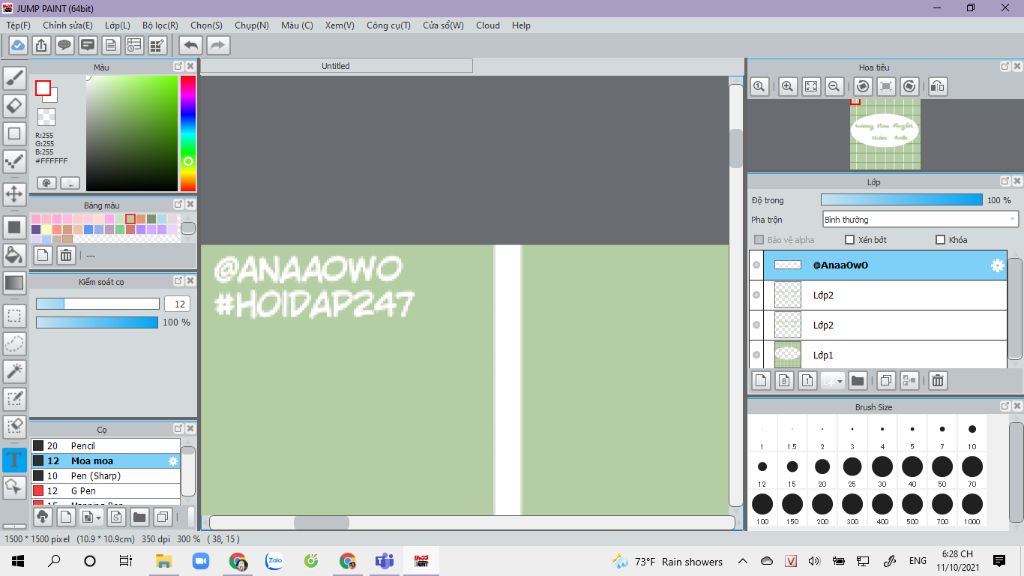Click the Undo arrow in toolbar

pyautogui.click(x=191, y=45)
